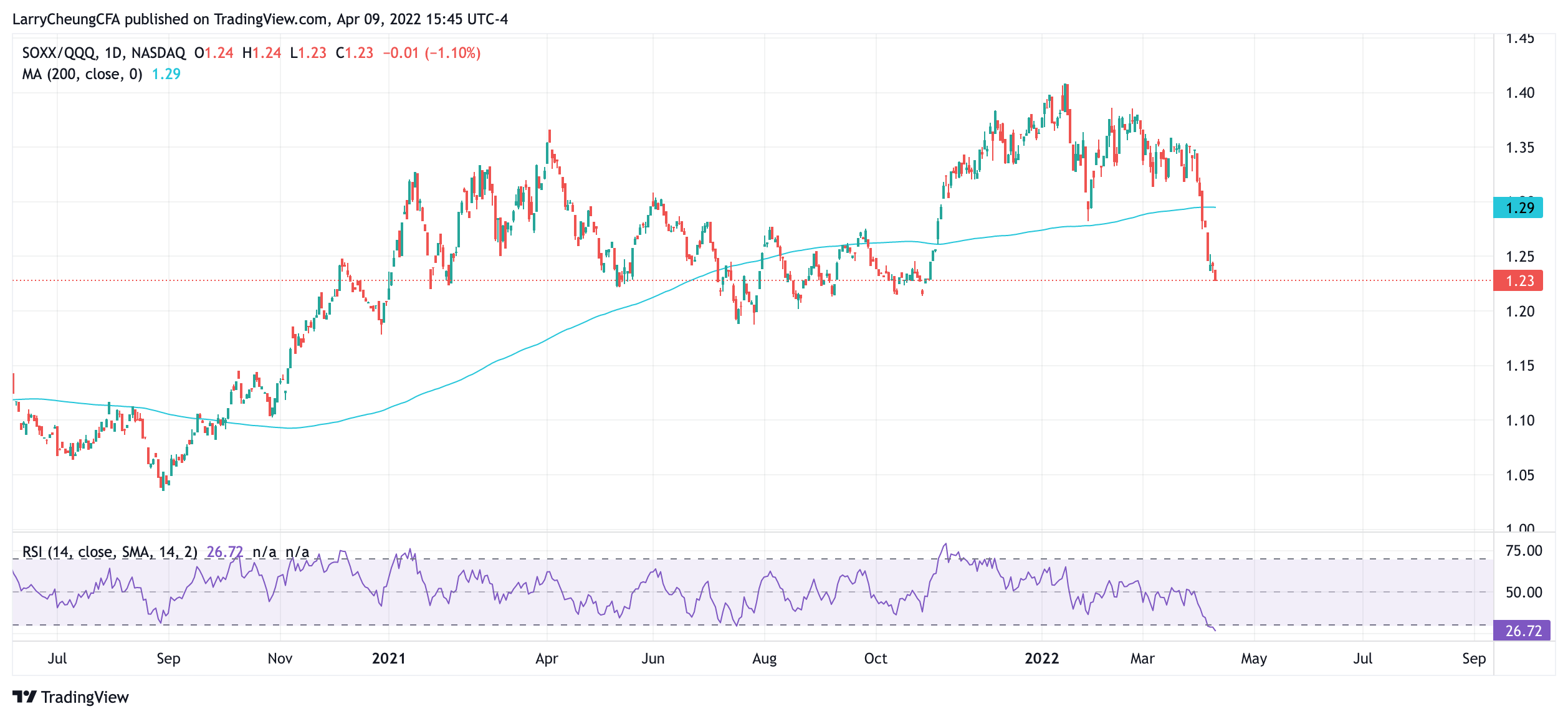This screenshot has height=719, width=1568.
Task: Click the 2022 label on time axis
Action: pyautogui.click(x=1042, y=659)
